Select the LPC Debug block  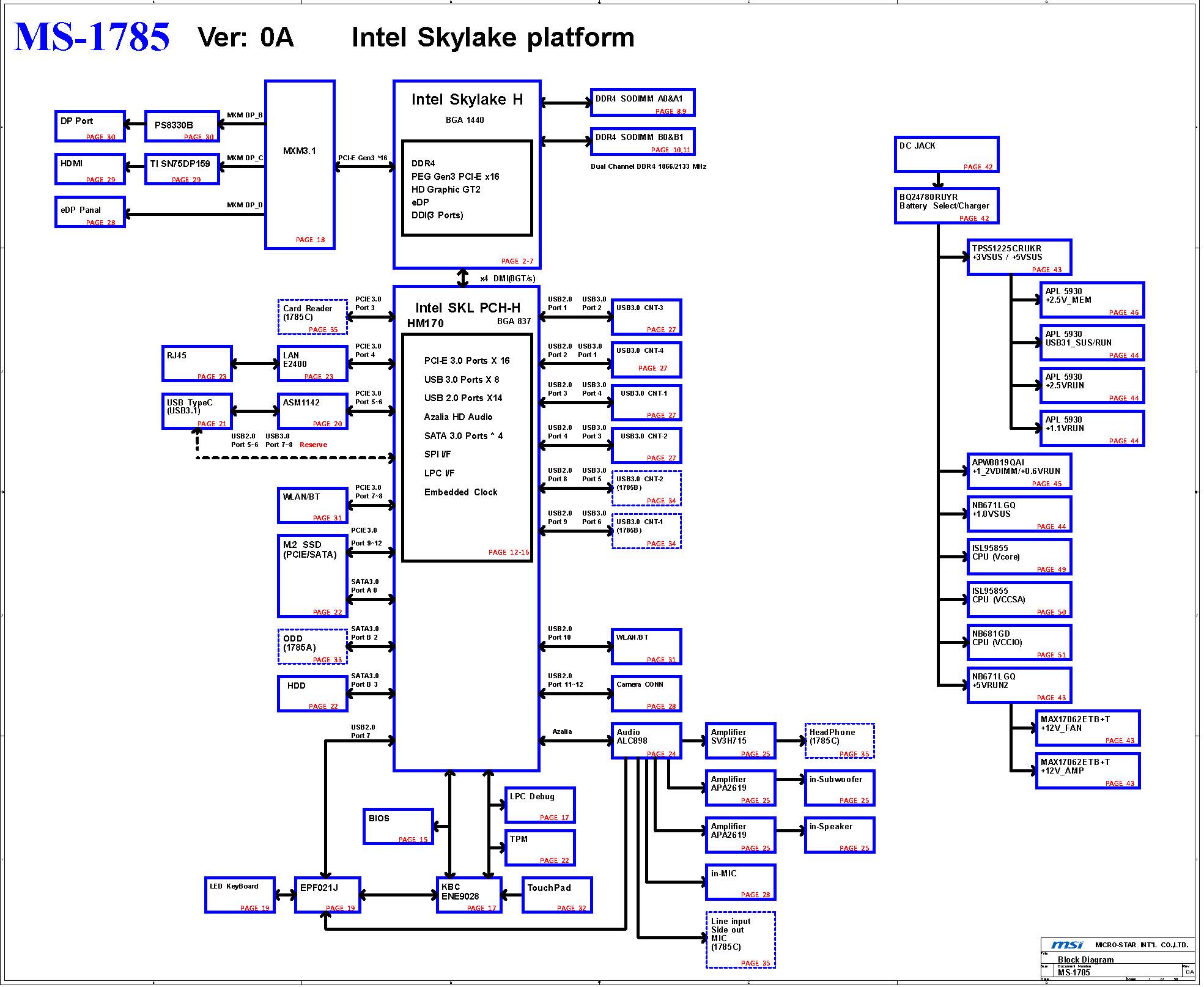pos(540,805)
